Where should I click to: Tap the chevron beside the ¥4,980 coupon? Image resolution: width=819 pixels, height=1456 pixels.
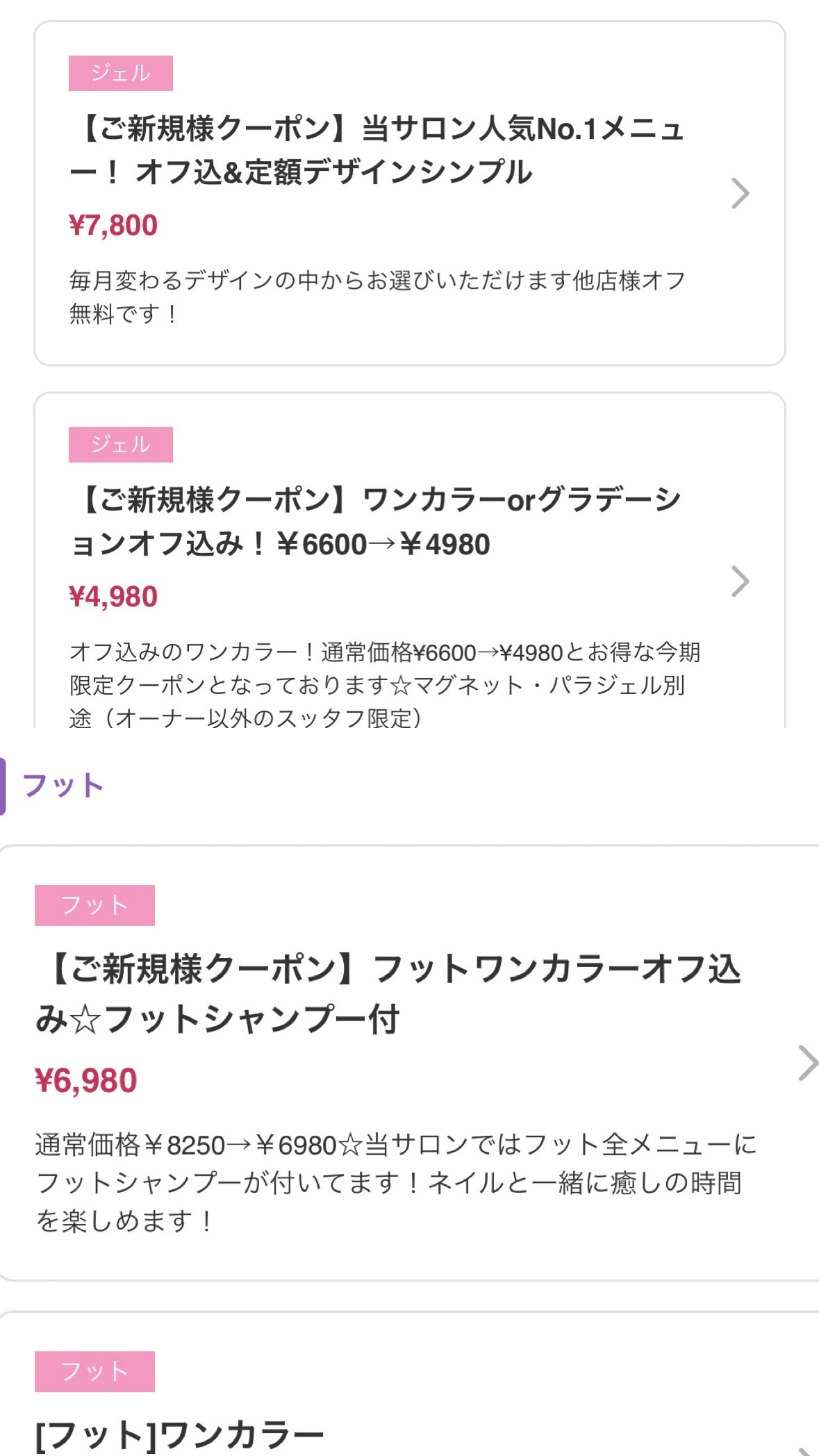(x=741, y=581)
